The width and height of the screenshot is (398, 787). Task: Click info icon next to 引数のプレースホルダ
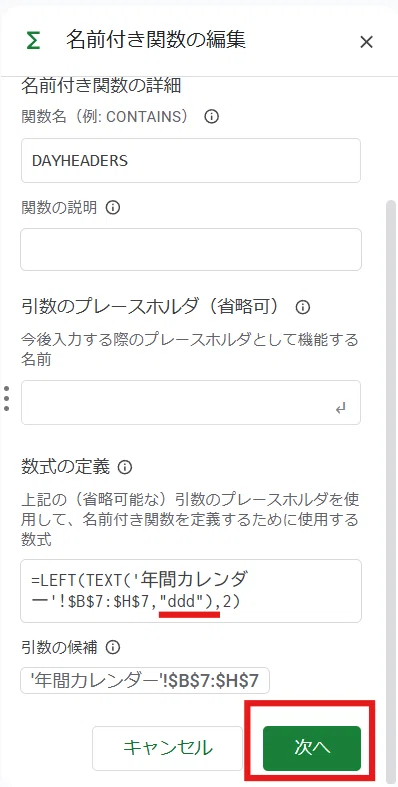click(303, 307)
